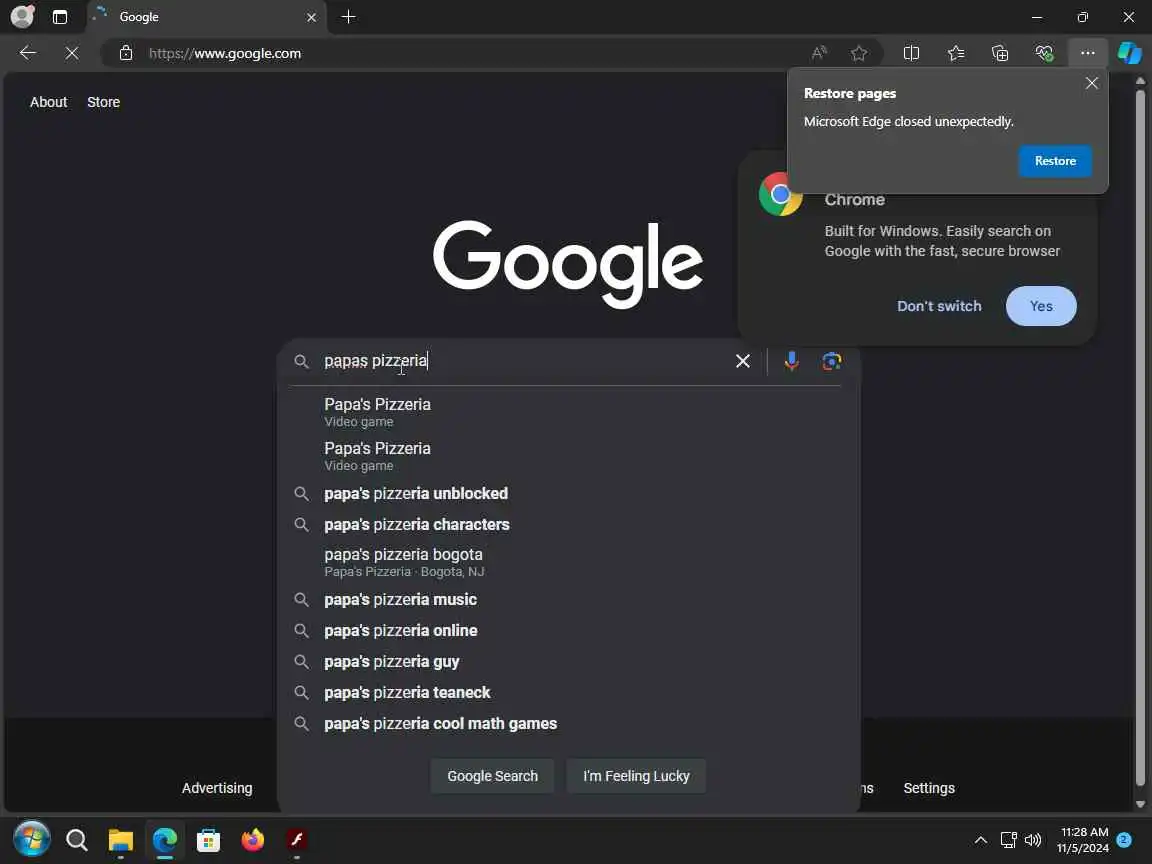Open volume control in tray
The height and width of the screenshot is (864, 1152).
pyautogui.click(x=1033, y=840)
